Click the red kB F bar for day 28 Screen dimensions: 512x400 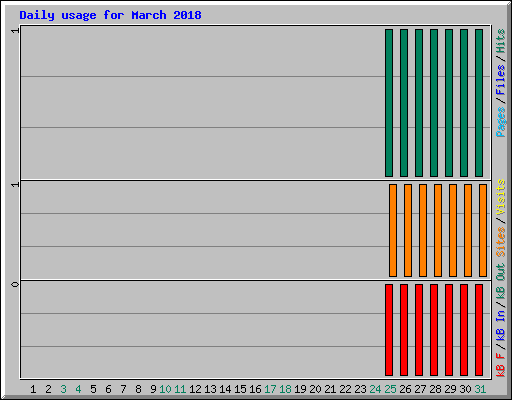pos(434,330)
